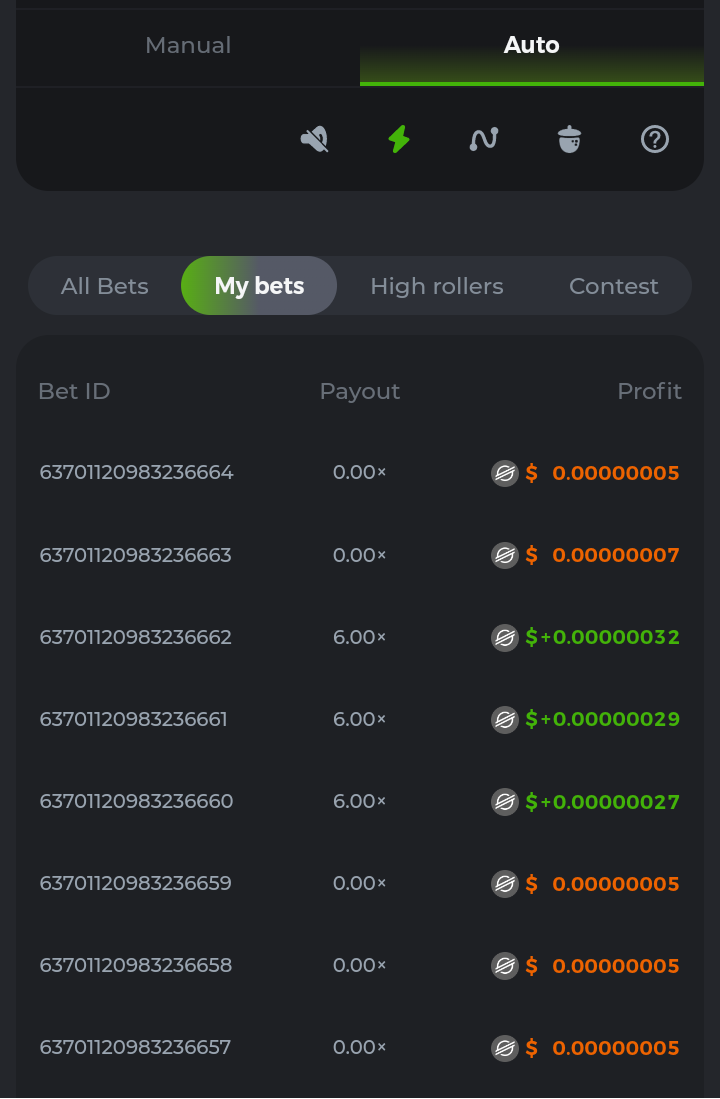Click coin icon on bet ending 6657
The image size is (720, 1099).
pyautogui.click(x=505, y=1047)
